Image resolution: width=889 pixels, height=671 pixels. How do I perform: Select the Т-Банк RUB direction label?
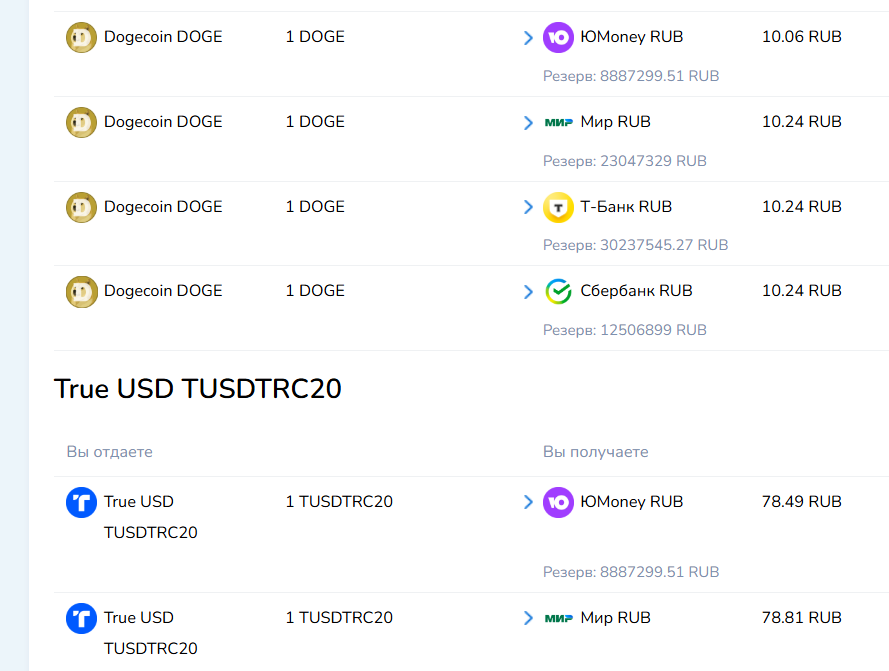click(x=626, y=207)
